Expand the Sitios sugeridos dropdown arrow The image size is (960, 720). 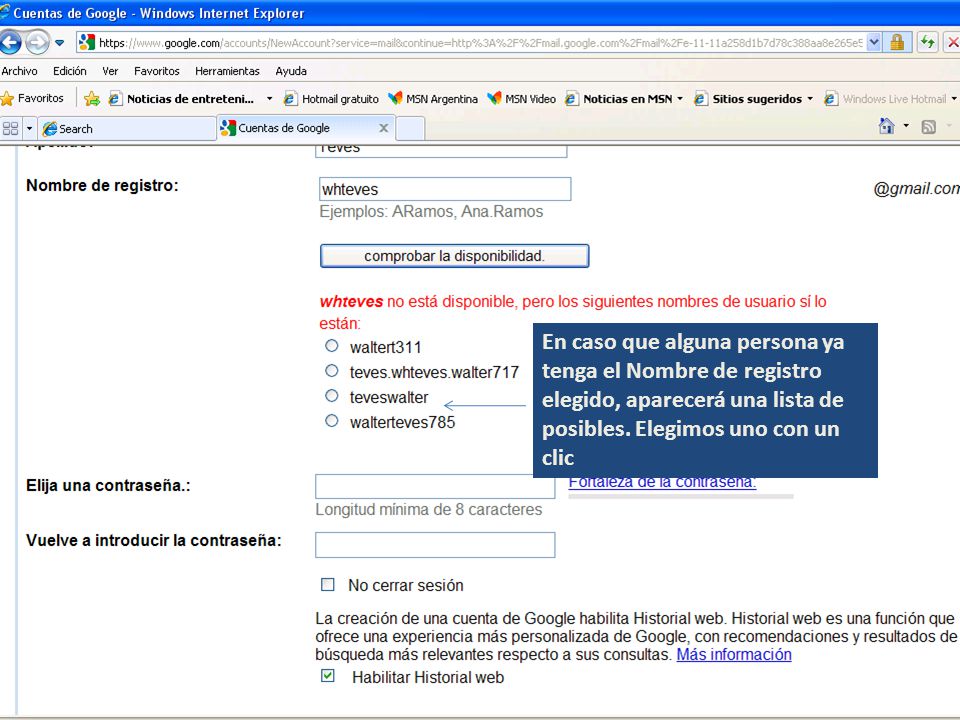(x=810, y=99)
